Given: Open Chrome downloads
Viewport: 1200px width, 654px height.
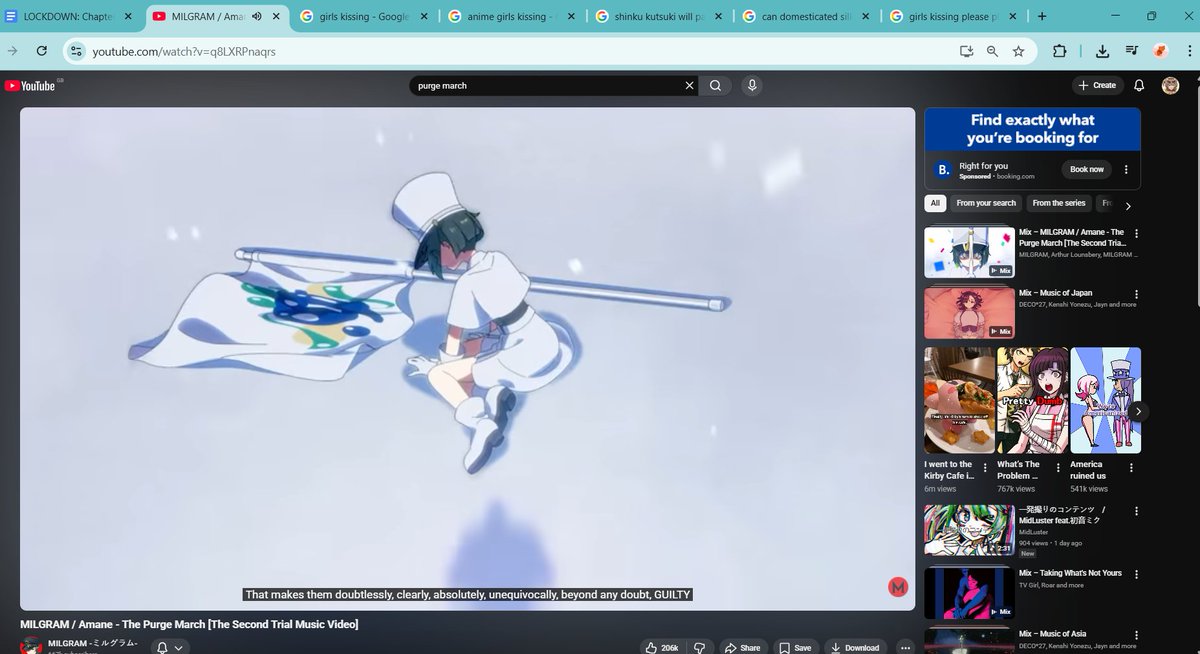Looking at the screenshot, I should [1102, 51].
